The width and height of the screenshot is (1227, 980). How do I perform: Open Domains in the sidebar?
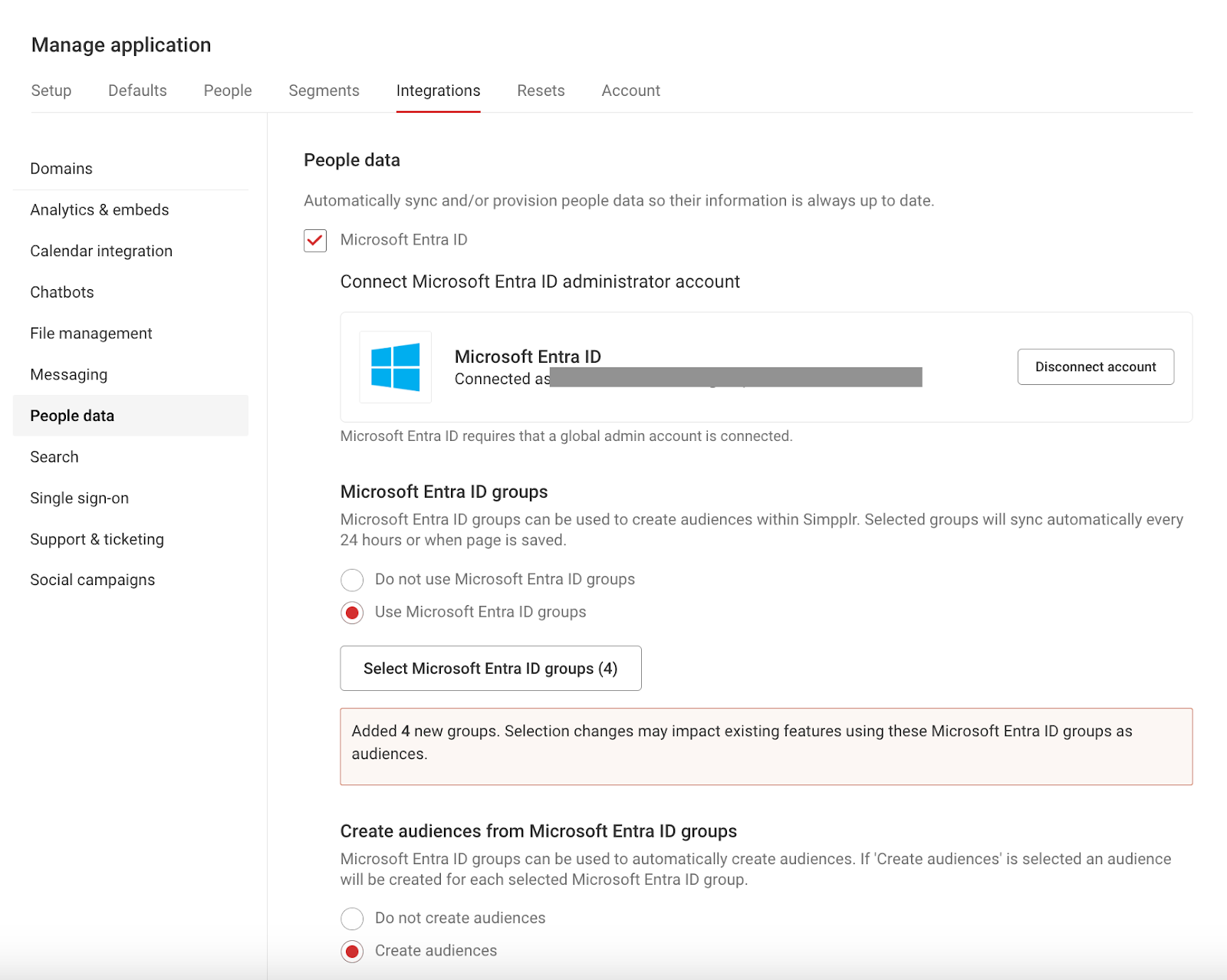pos(130,169)
